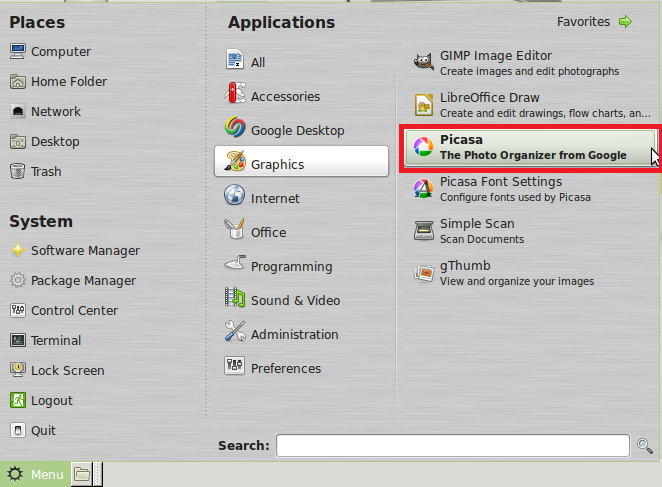Click the "Lock Screen" label
662x487 pixels.
tap(68, 370)
